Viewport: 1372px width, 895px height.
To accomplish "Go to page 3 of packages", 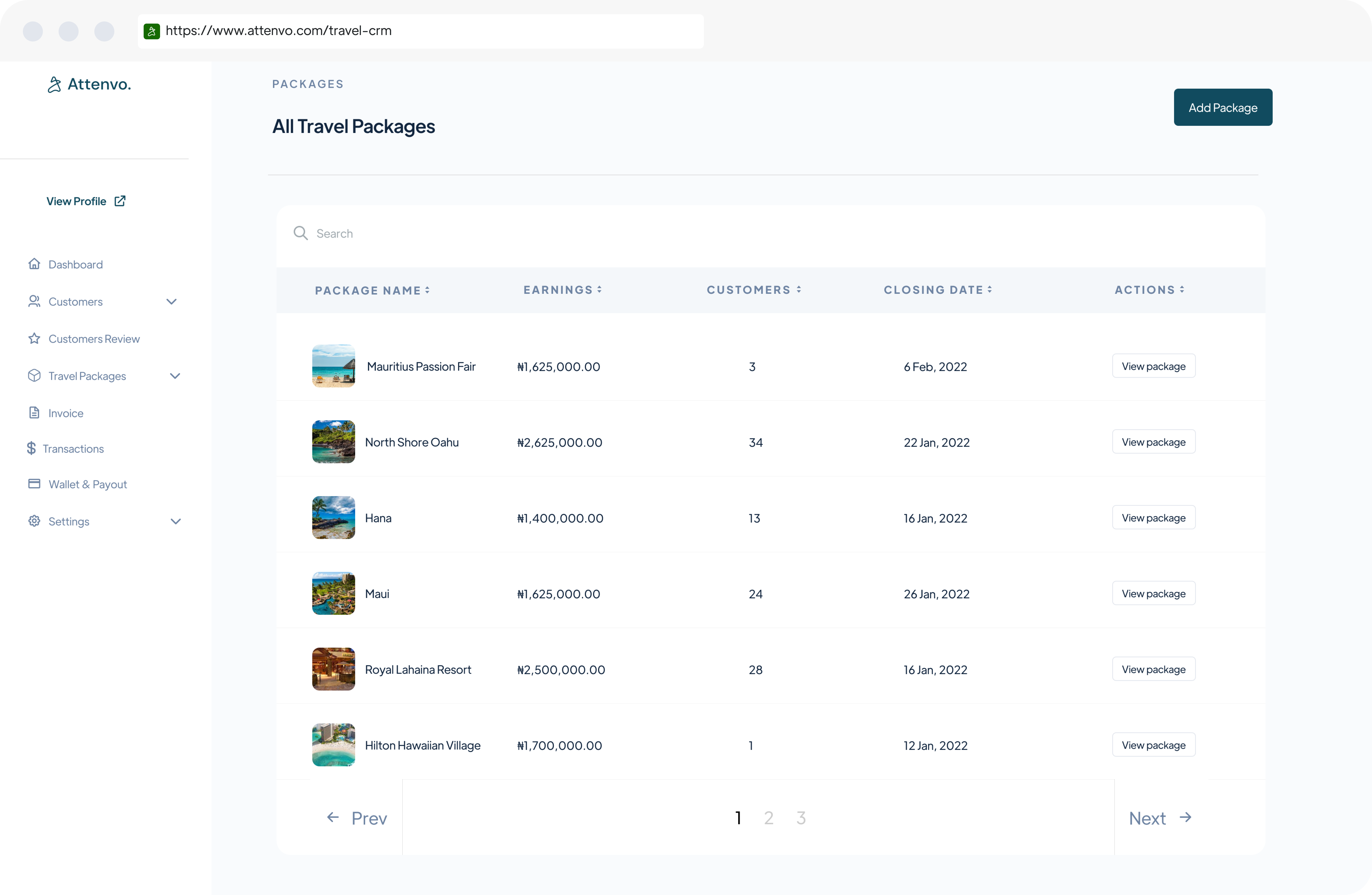I will coord(801,818).
